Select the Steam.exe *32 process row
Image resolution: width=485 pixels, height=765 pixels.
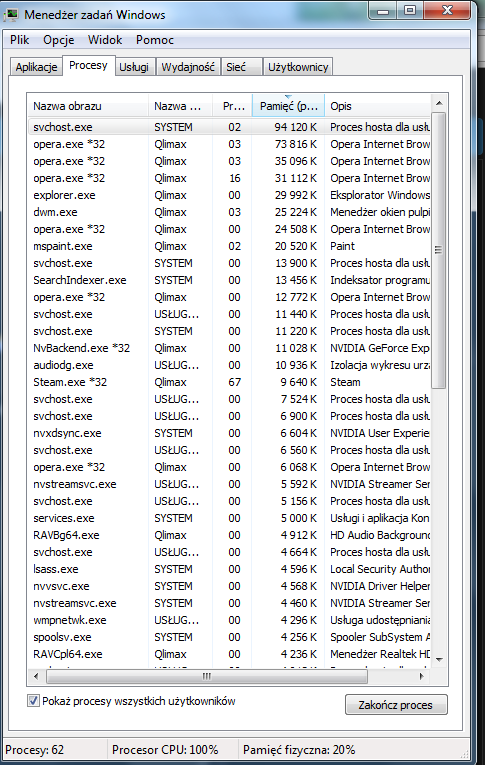coord(229,382)
